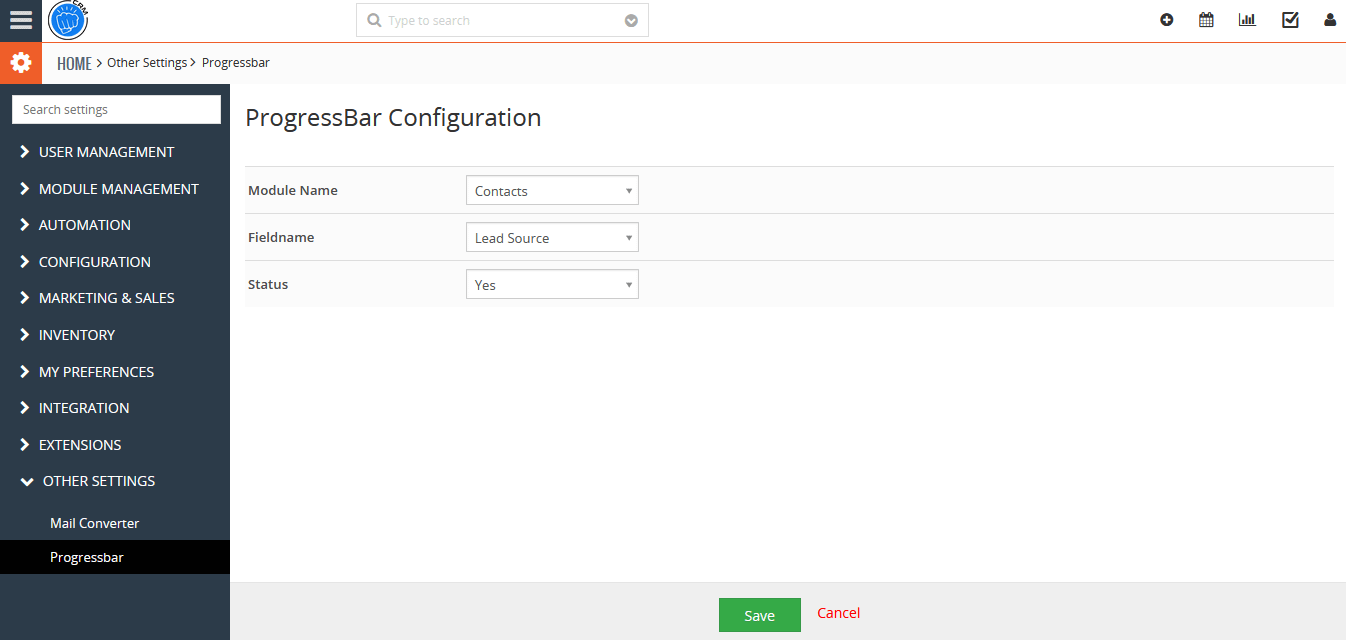Select Mail Converter in sidebar
This screenshot has width=1346, height=640.
pyautogui.click(x=94, y=523)
